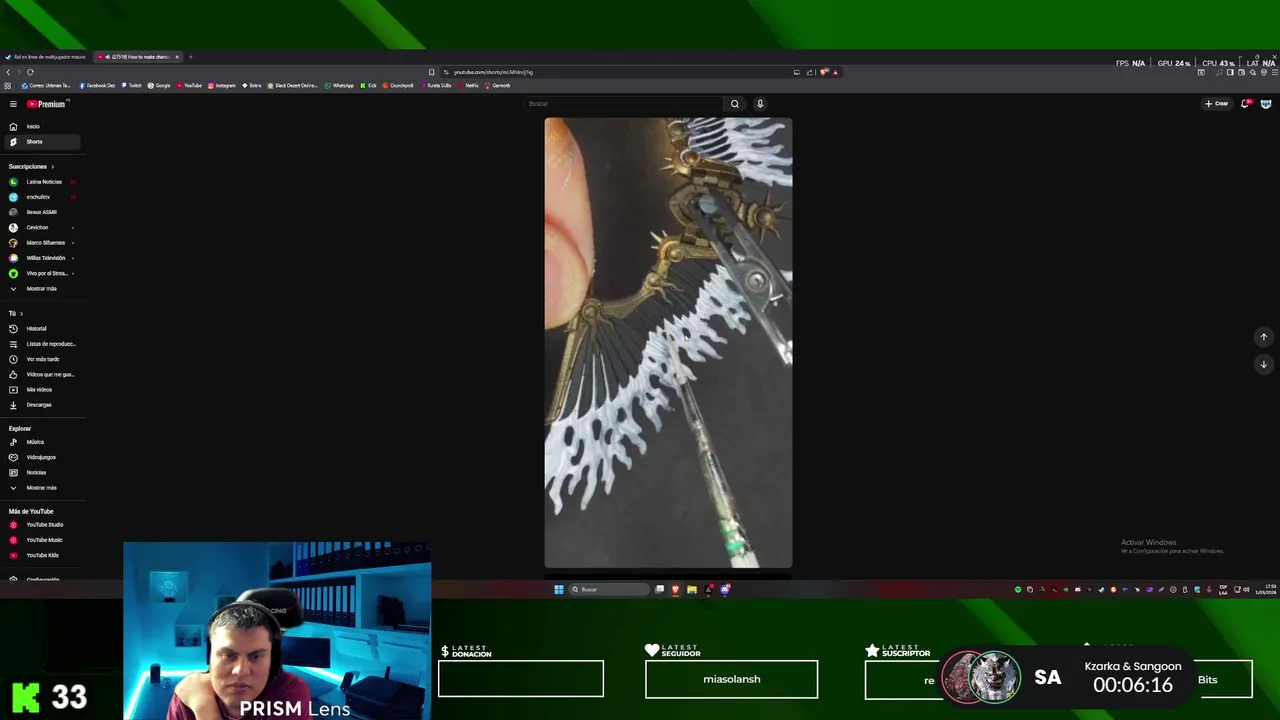This screenshot has width=1280, height=720.
Task: Open the account avatar menu
Action: pyautogui.click(x=1266, y=104)
